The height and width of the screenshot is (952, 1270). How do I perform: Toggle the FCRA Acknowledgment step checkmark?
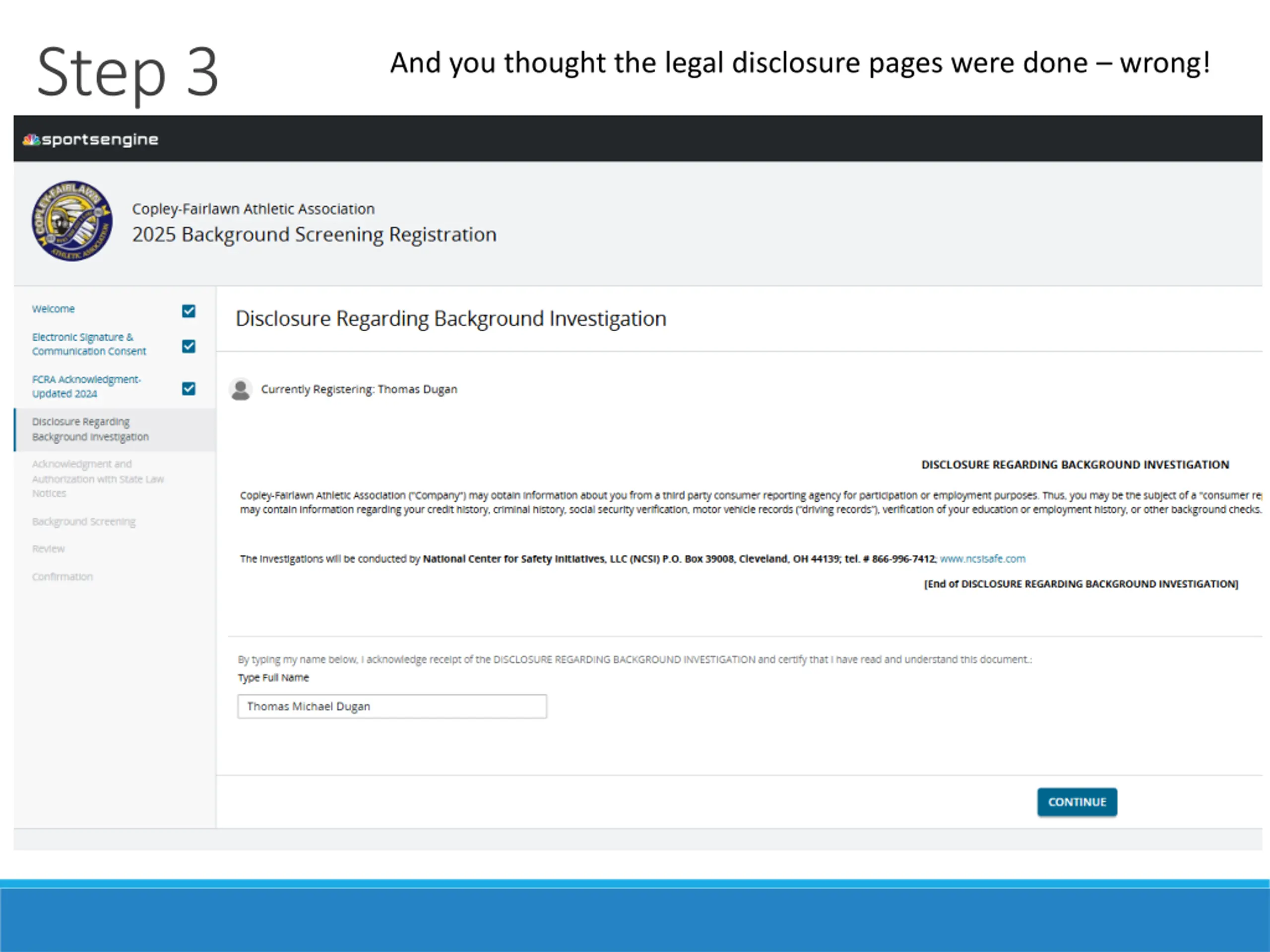[x=189, y=389]
